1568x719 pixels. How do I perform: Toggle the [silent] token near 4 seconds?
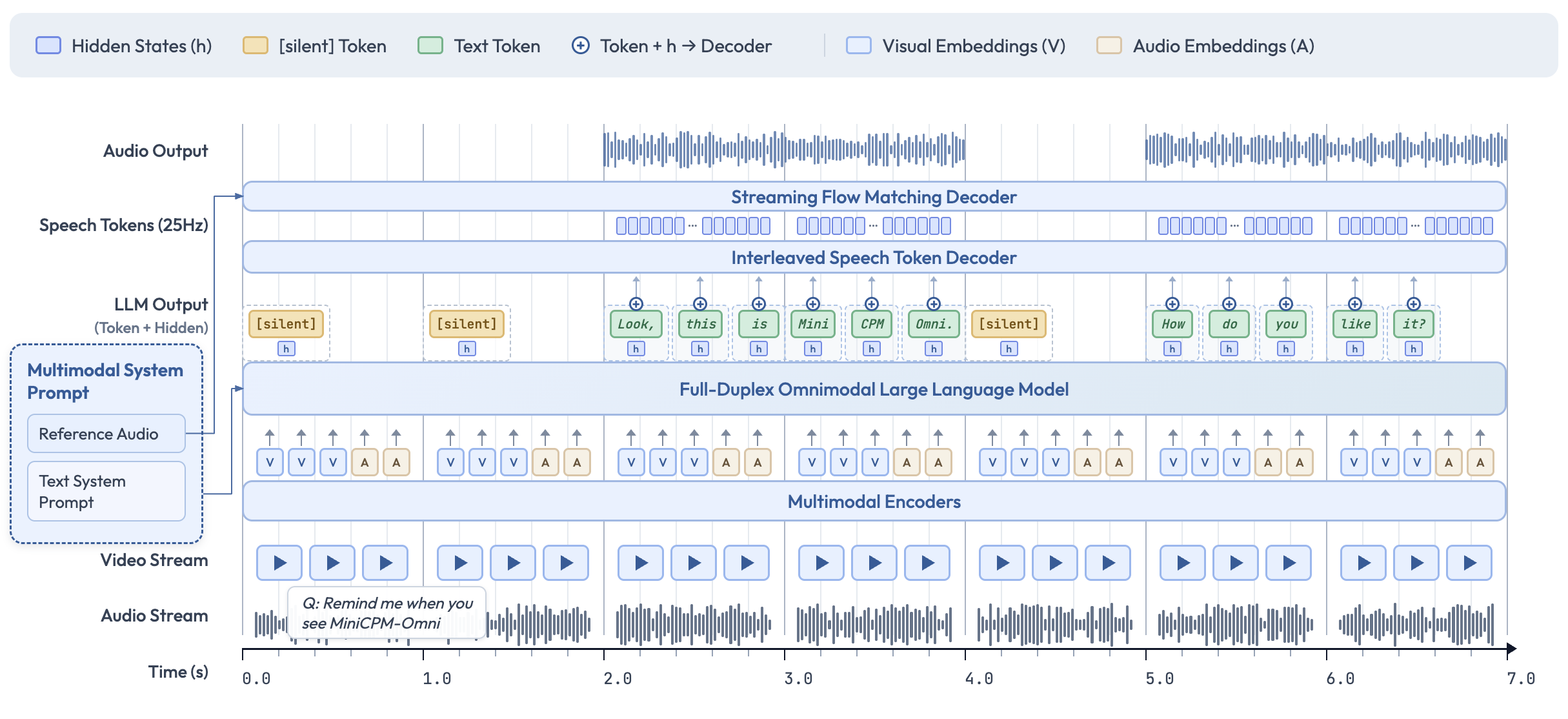[1009, 324]
